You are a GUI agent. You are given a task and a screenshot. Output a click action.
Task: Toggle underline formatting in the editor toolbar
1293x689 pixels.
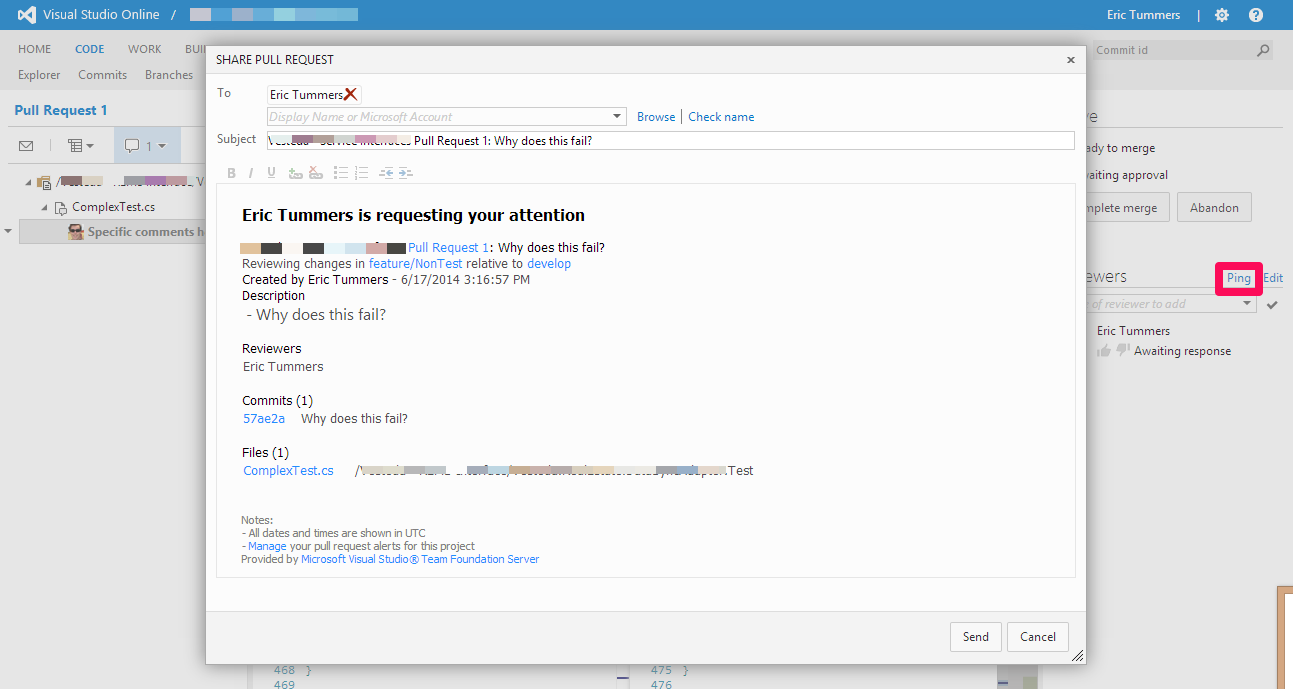pos(270,173)
